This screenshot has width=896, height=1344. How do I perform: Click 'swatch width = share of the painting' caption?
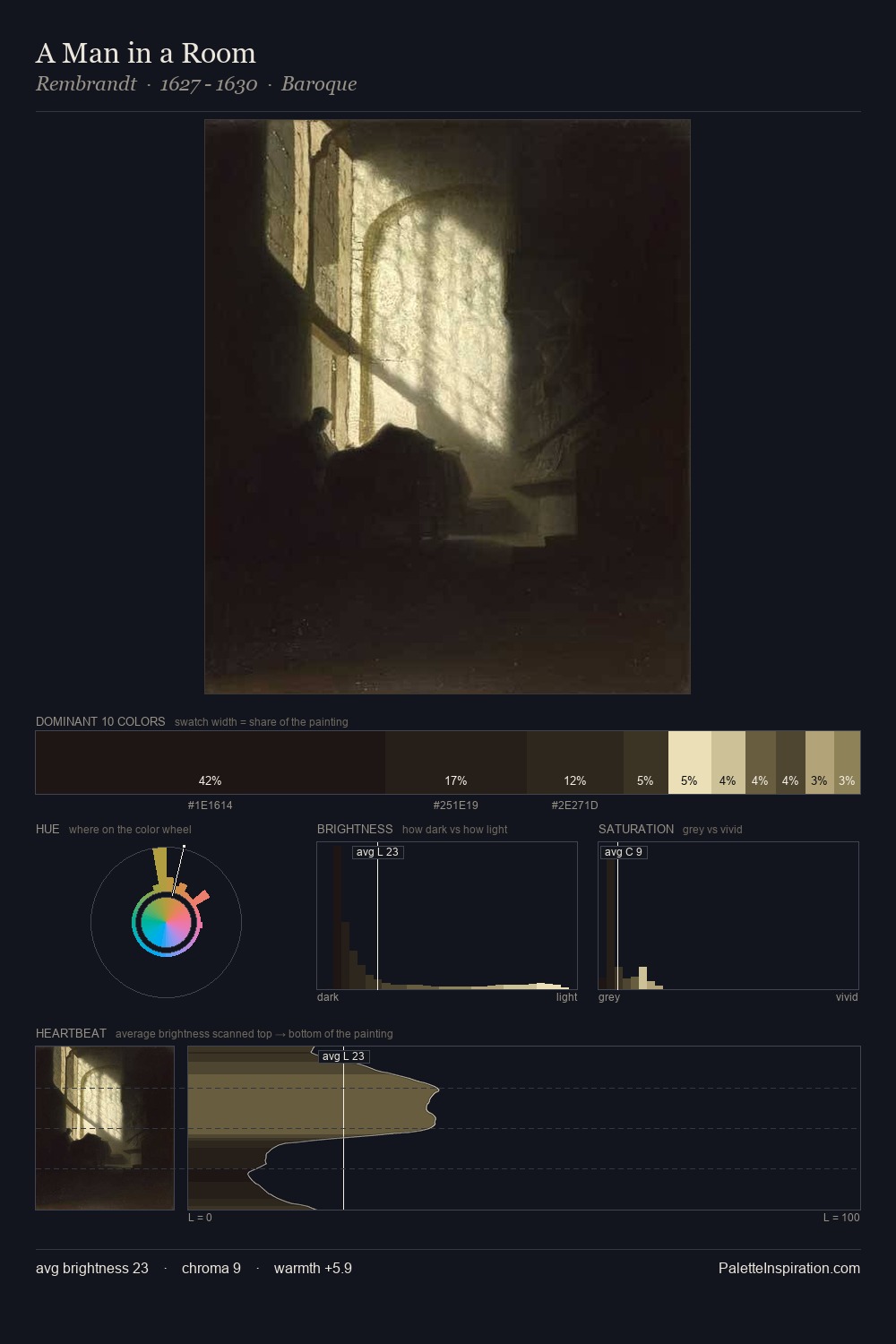(262, 722)
